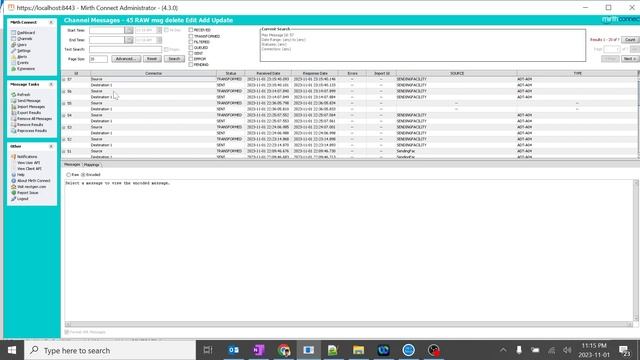Collapse message 56 row

pyautogui.click(x=64, y=91)
